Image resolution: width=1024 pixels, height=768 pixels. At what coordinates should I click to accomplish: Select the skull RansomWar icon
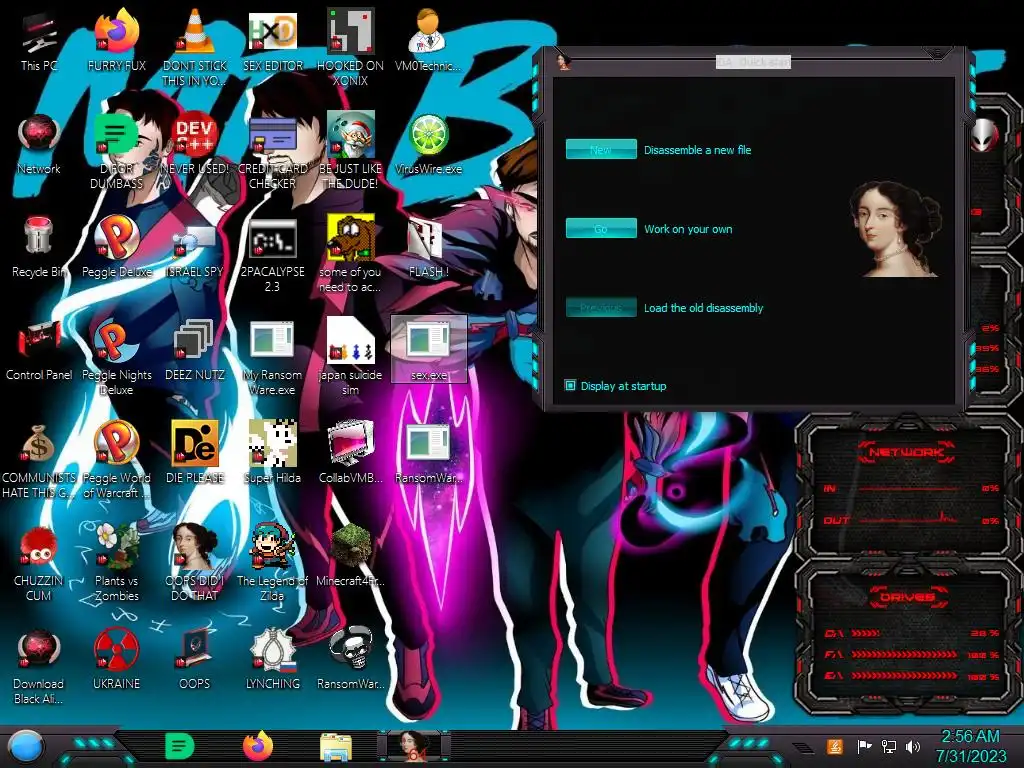(x=350, y=649)
